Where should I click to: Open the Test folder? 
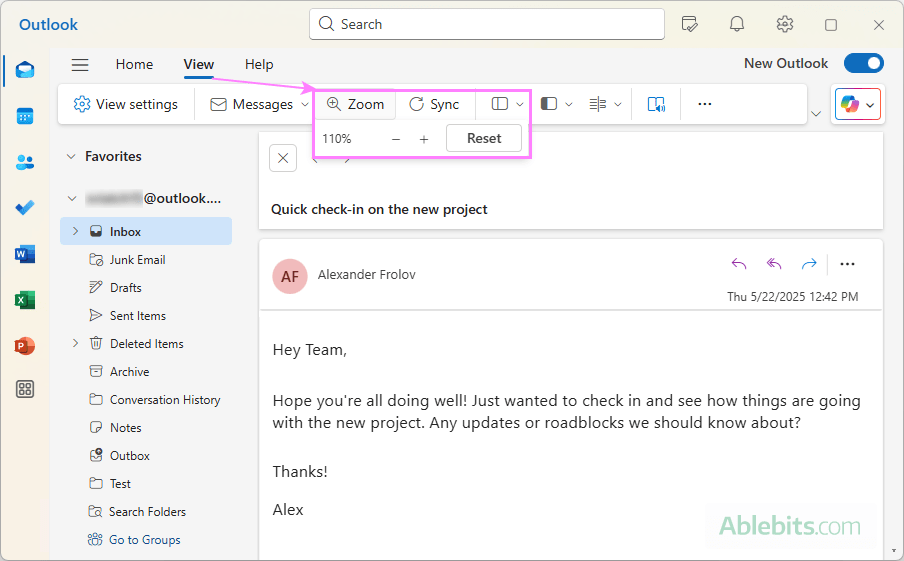click(120, 484)
